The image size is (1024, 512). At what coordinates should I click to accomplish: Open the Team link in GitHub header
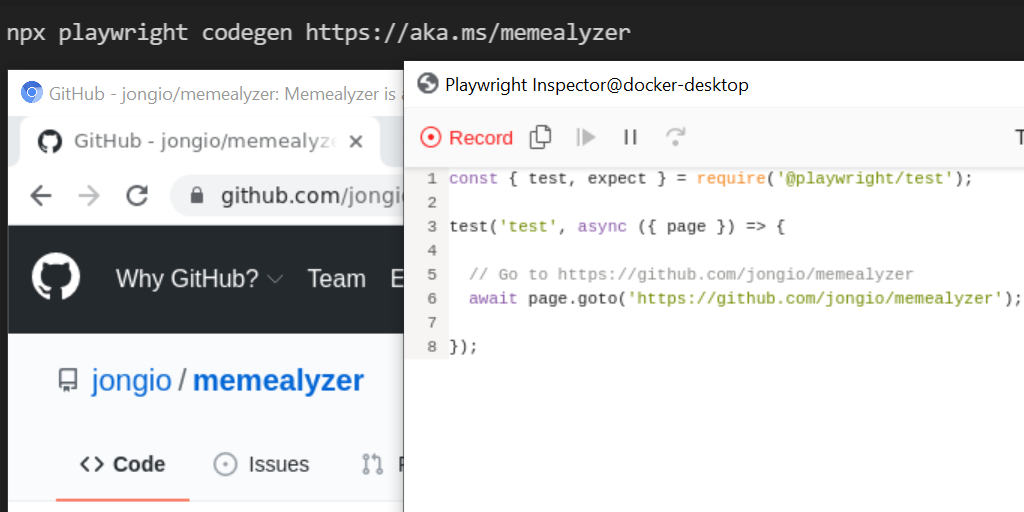336,279
